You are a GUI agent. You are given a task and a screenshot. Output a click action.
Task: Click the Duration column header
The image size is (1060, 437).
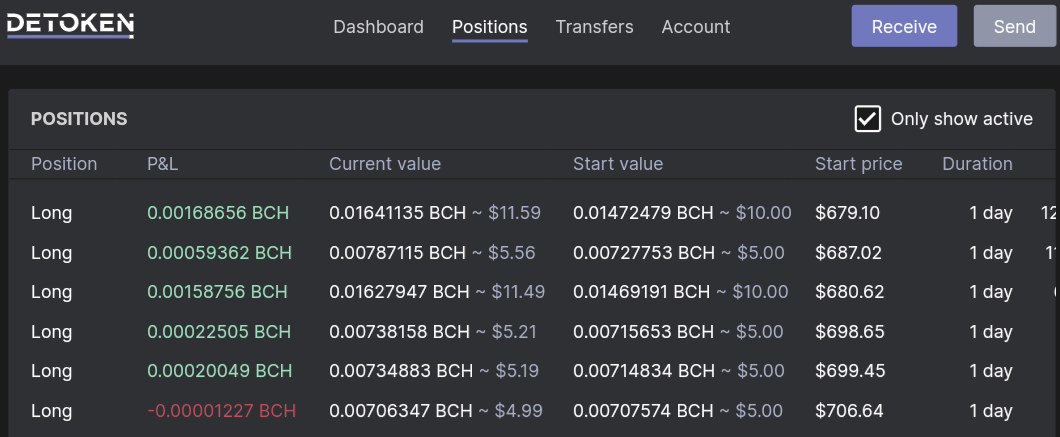[x=978, y=164]
